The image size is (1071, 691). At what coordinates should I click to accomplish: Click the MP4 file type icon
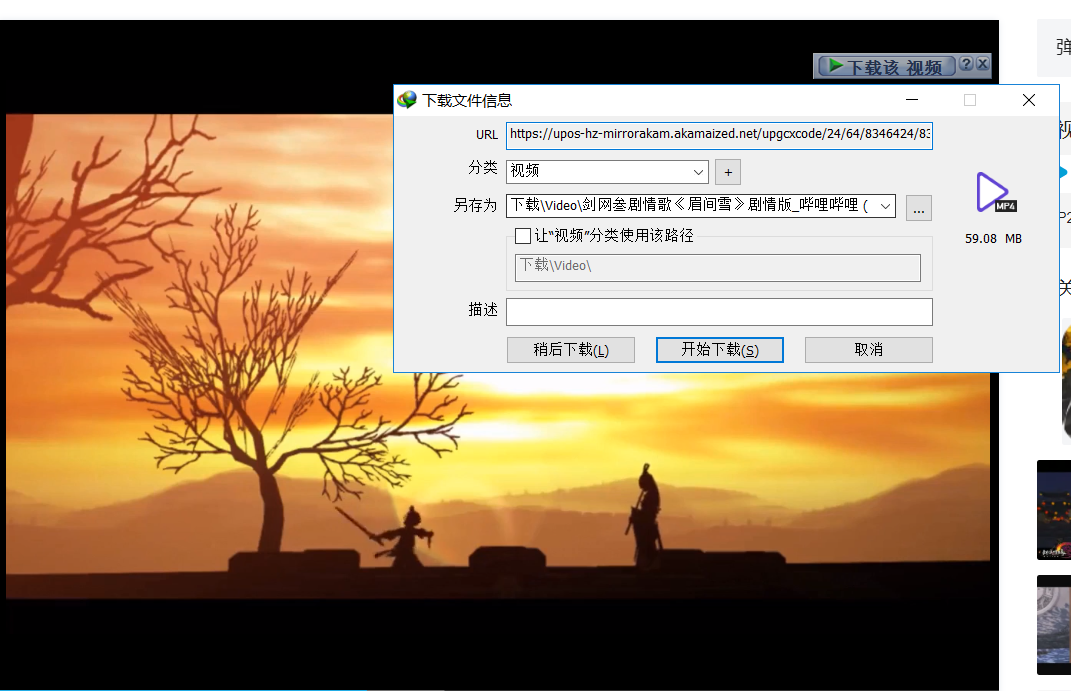pos(996,193)
